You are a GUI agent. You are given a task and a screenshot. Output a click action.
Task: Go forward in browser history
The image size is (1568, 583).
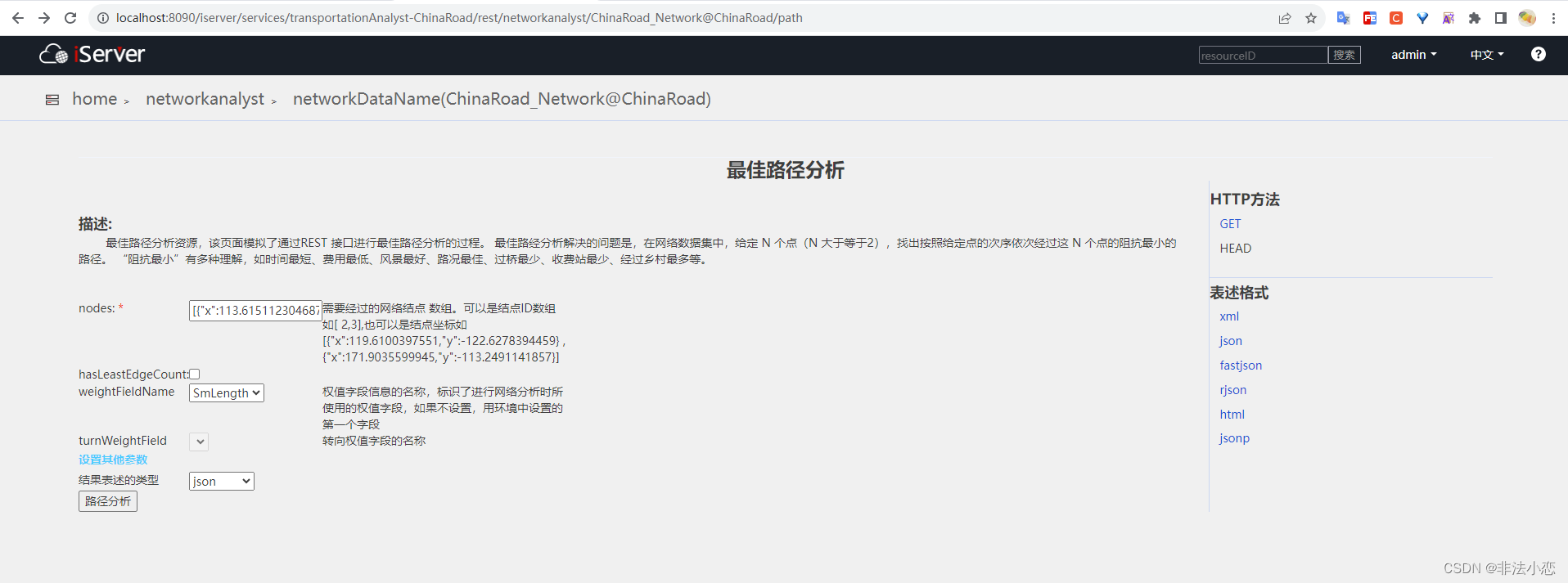pyautogui.click(x=44, y=18)
